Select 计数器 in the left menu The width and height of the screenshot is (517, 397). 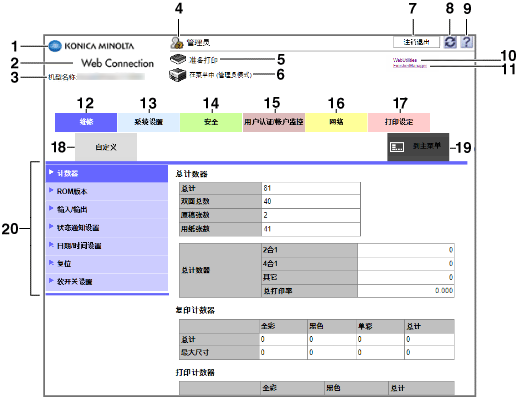tap(107, 173)
